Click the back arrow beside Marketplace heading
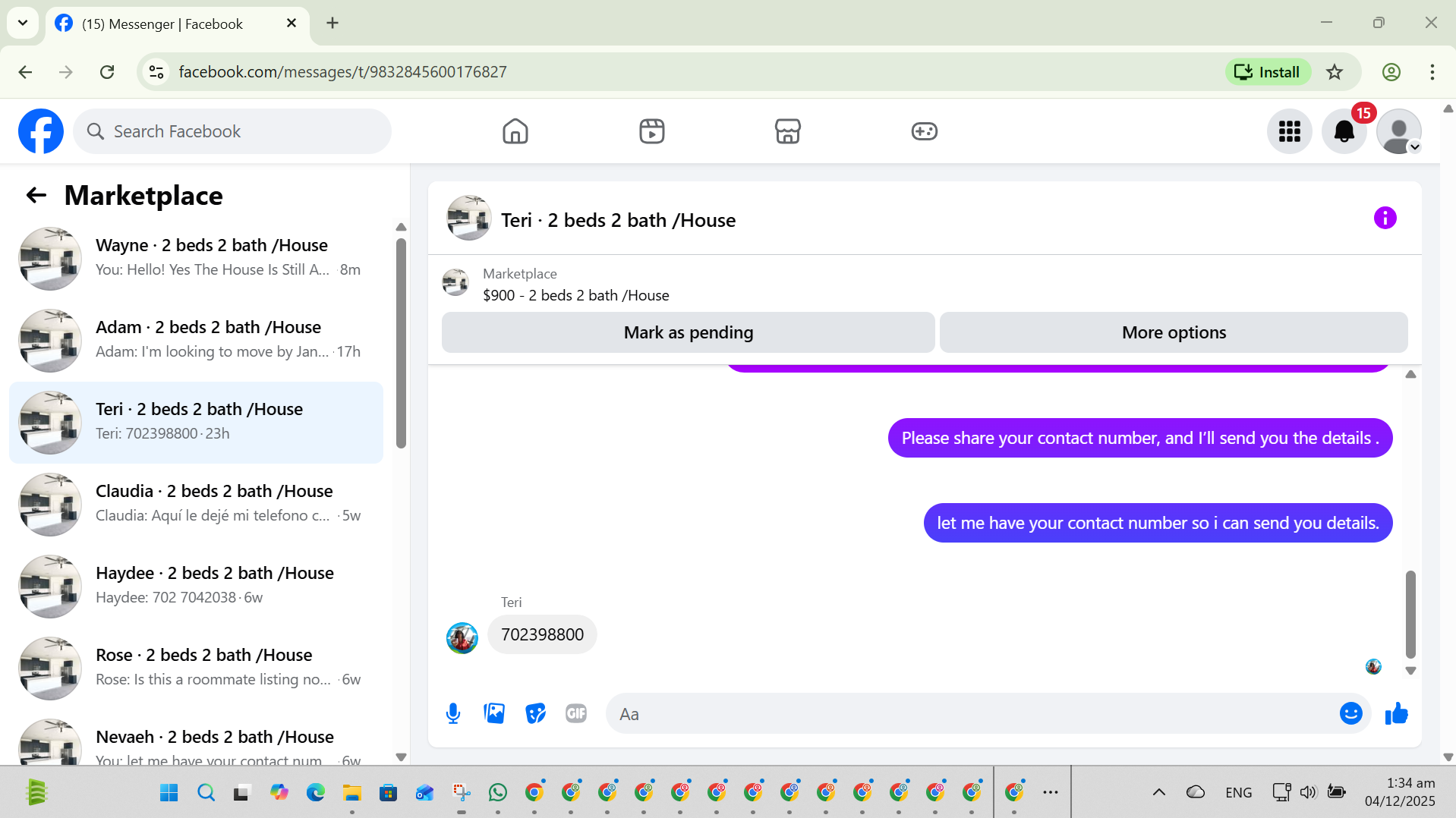The width and height of the screenshot is (1456, 818). pyautogui.click(x=36, y=196)
